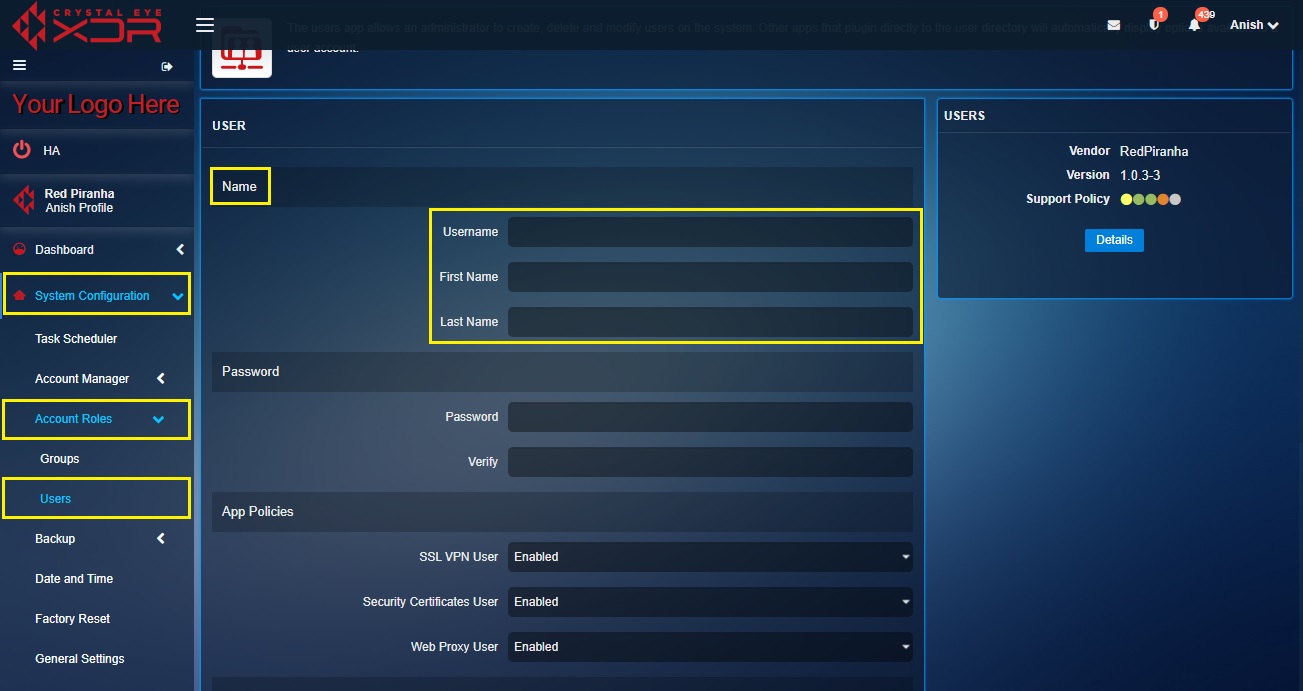Click the Users app icon in header
The width and height of the screenshot is (1303, 691).
(x=242, y=47)
